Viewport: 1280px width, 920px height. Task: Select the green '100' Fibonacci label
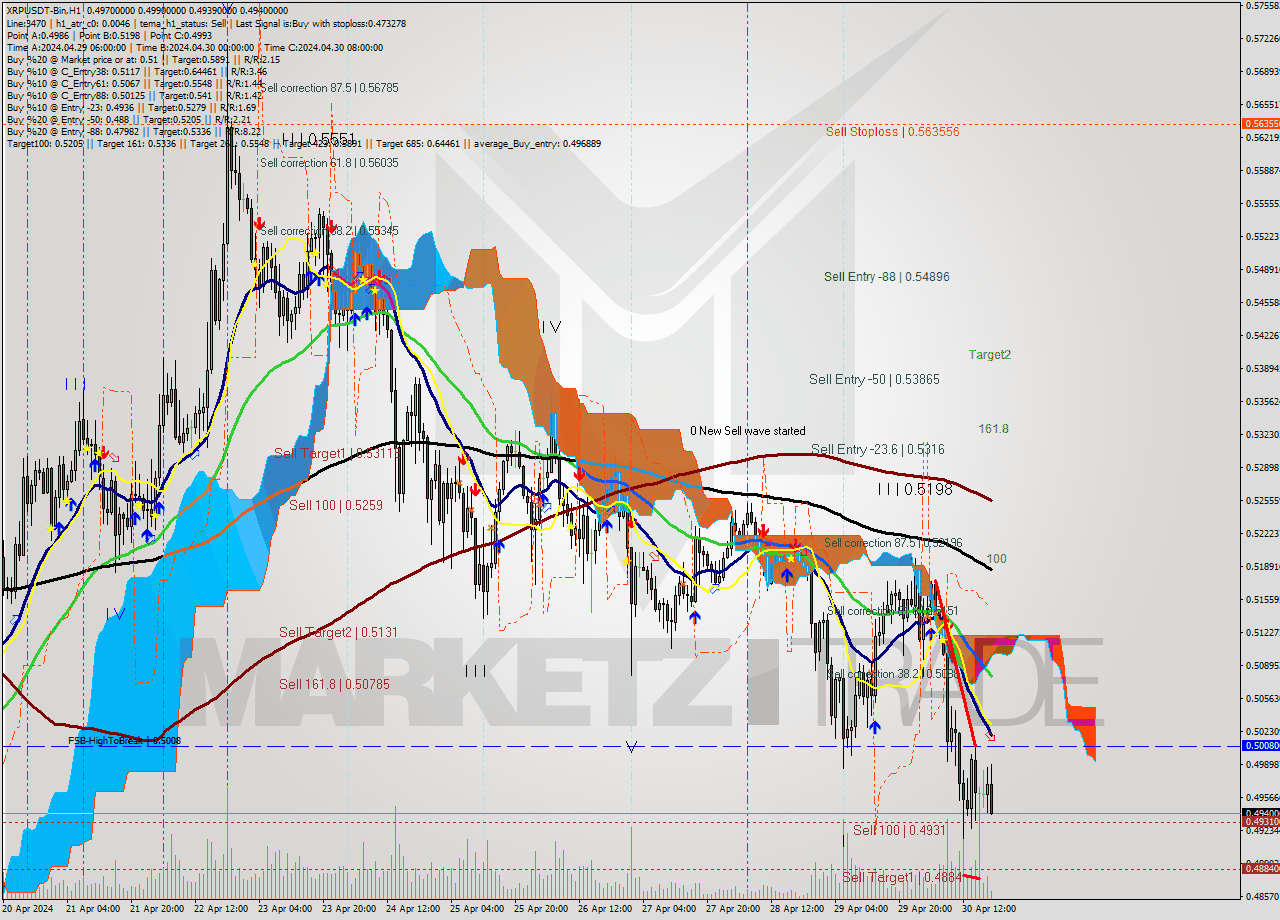pyautogui.click(x=996, y=558)
